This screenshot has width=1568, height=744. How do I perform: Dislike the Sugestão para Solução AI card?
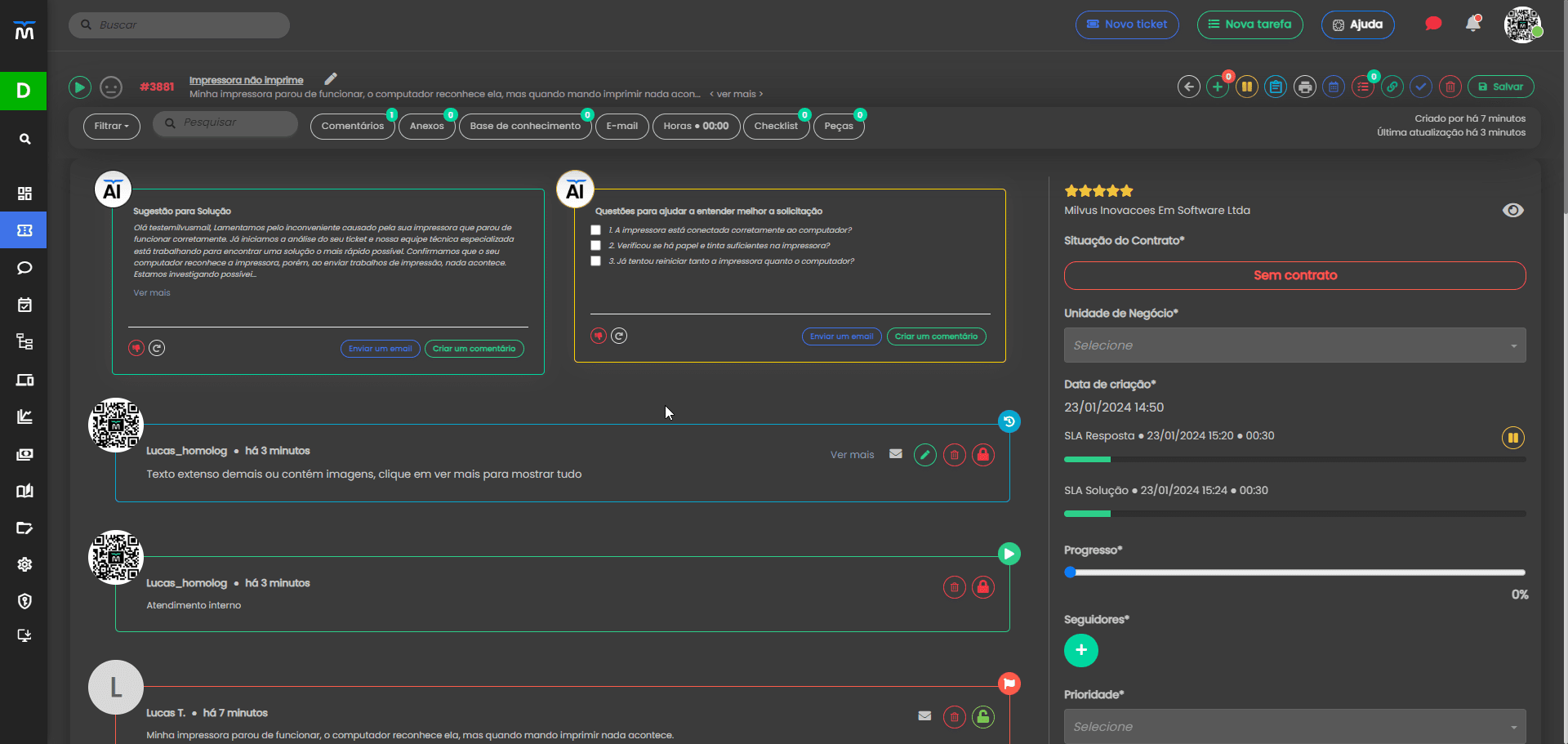pos(136,348)
